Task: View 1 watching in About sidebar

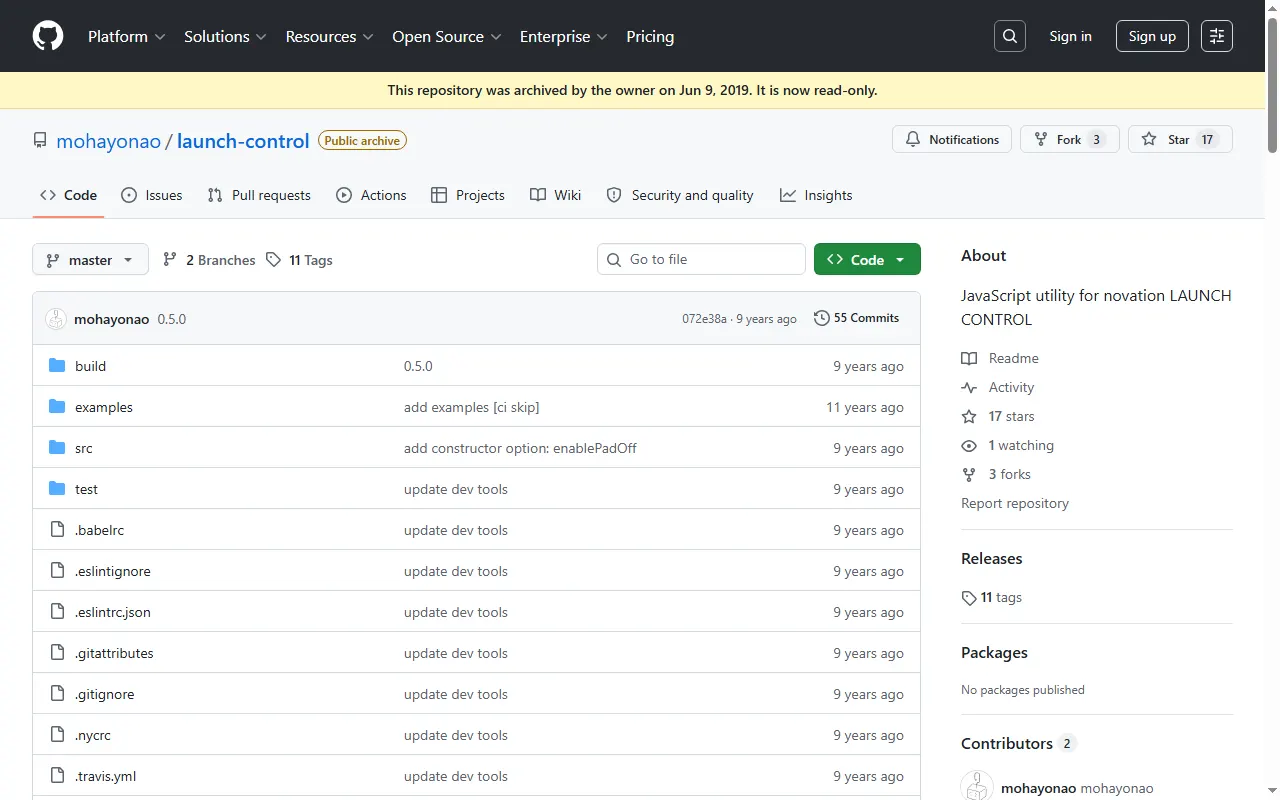Action: (1008, 445)
